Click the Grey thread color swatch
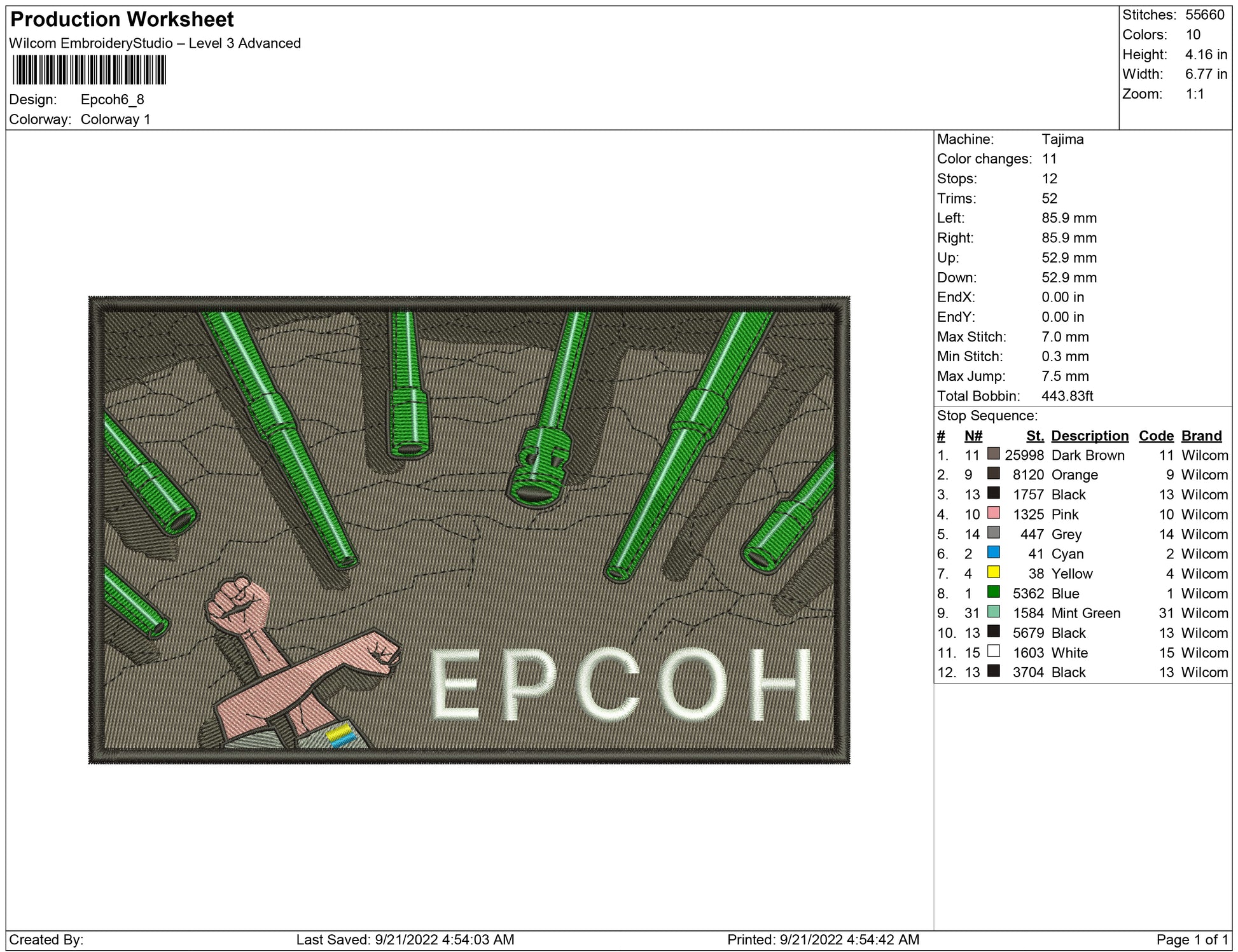 (993, 533)
